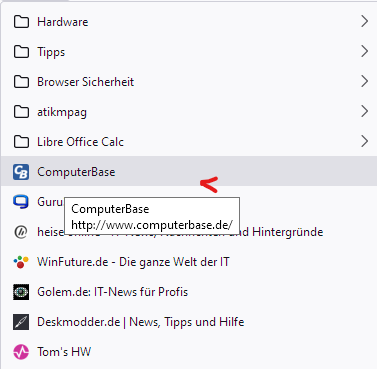Click the Hardware folder icon
Viewport: 377px width, 369px height.
21,22
